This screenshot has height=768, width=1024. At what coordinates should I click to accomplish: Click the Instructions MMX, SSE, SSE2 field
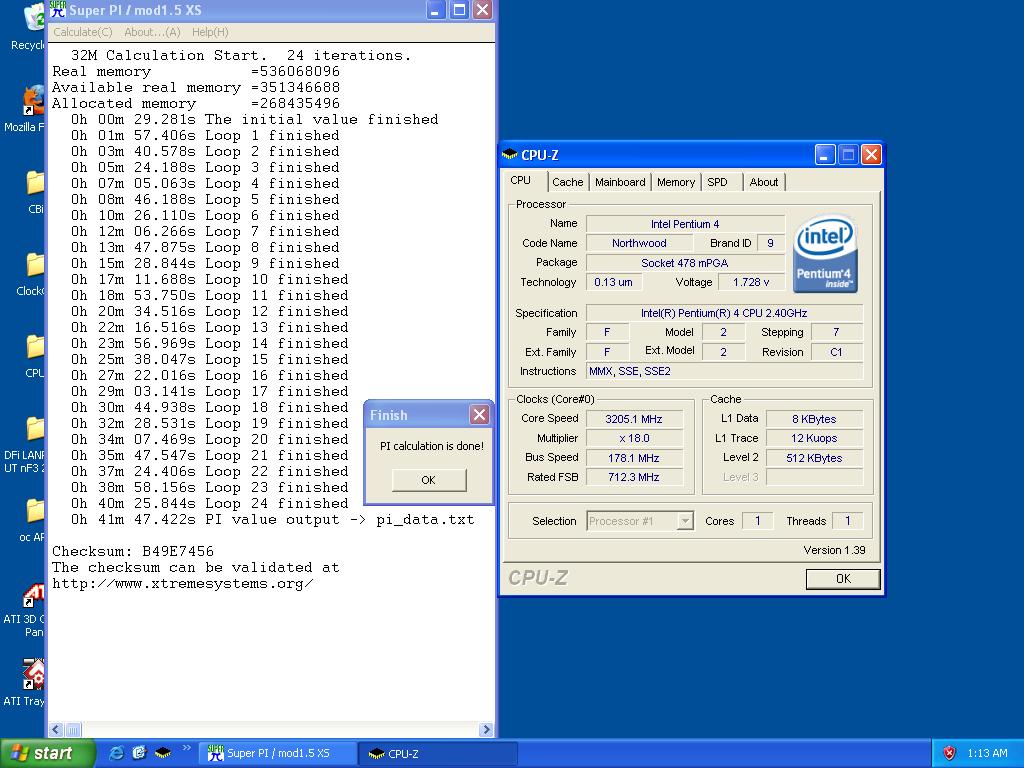coord(724,371)
